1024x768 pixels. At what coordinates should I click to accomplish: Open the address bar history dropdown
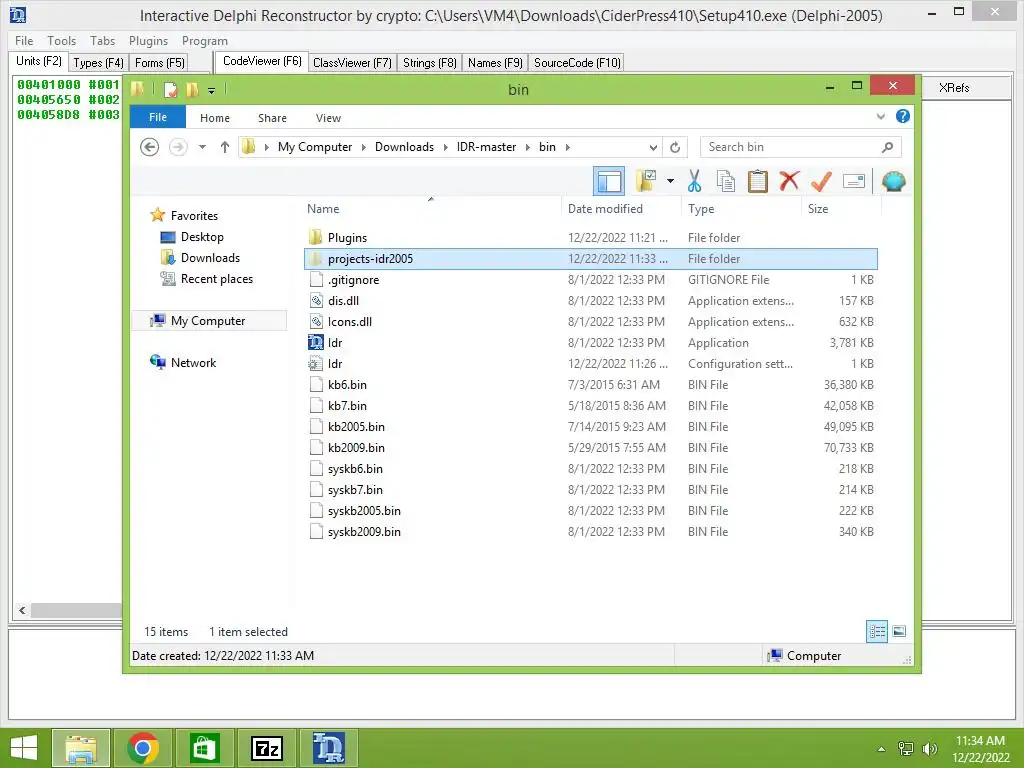(x=653, y=147)
